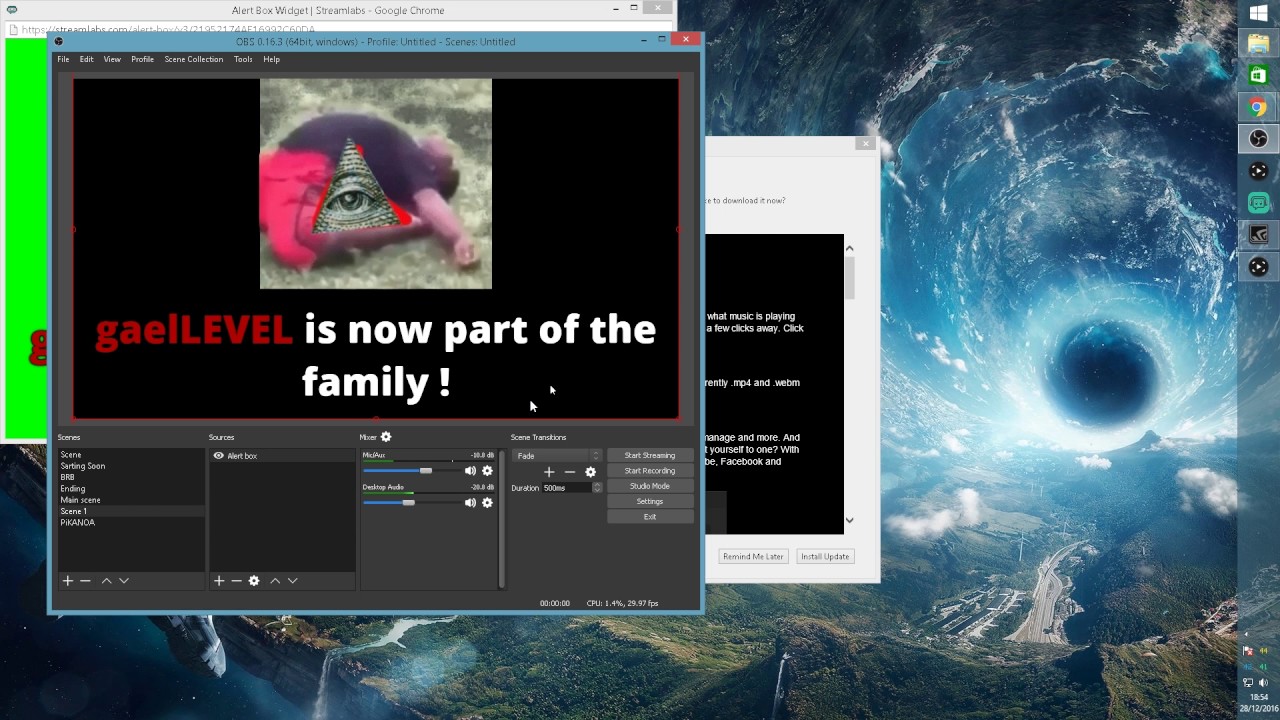Open the Scene Collection menu
This screenshot has width=1280, height=720.
tap(194, 59)
